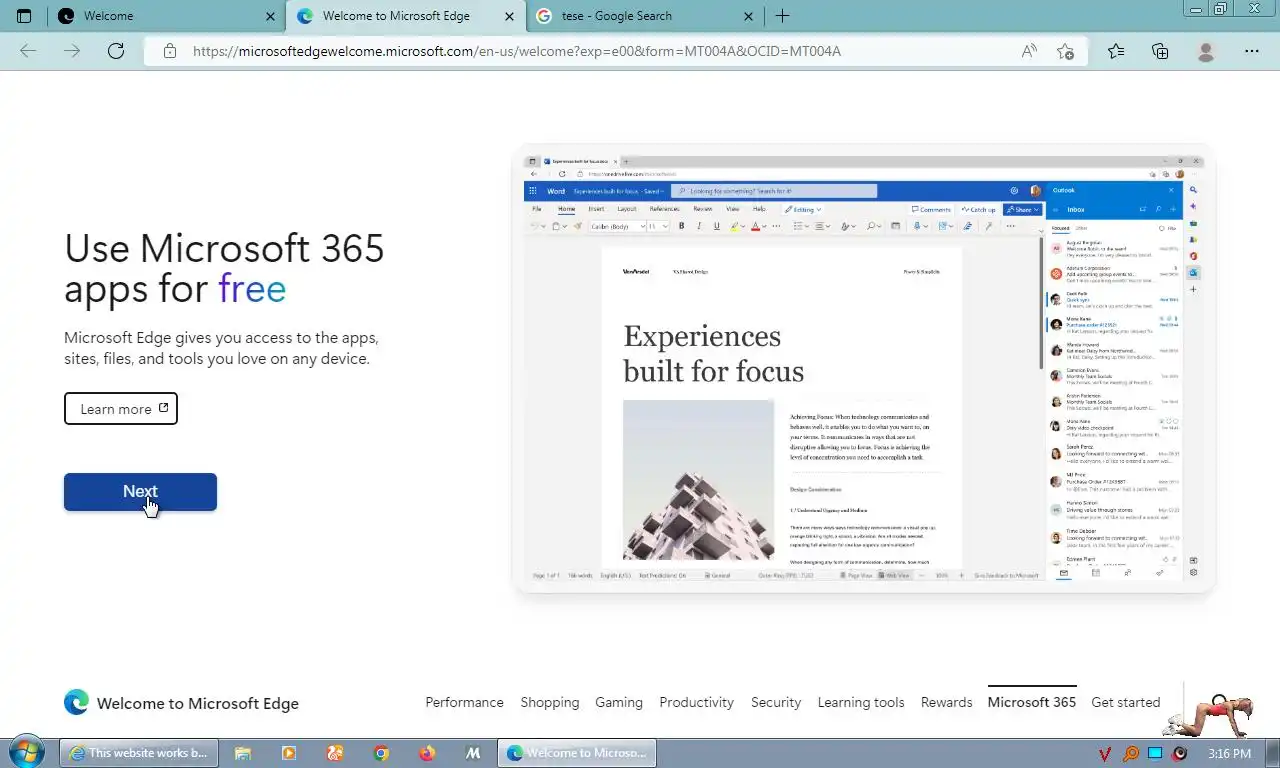Open the Windows Start menu
Viewport: 1280px width, 768px height.
coord(27,753)
